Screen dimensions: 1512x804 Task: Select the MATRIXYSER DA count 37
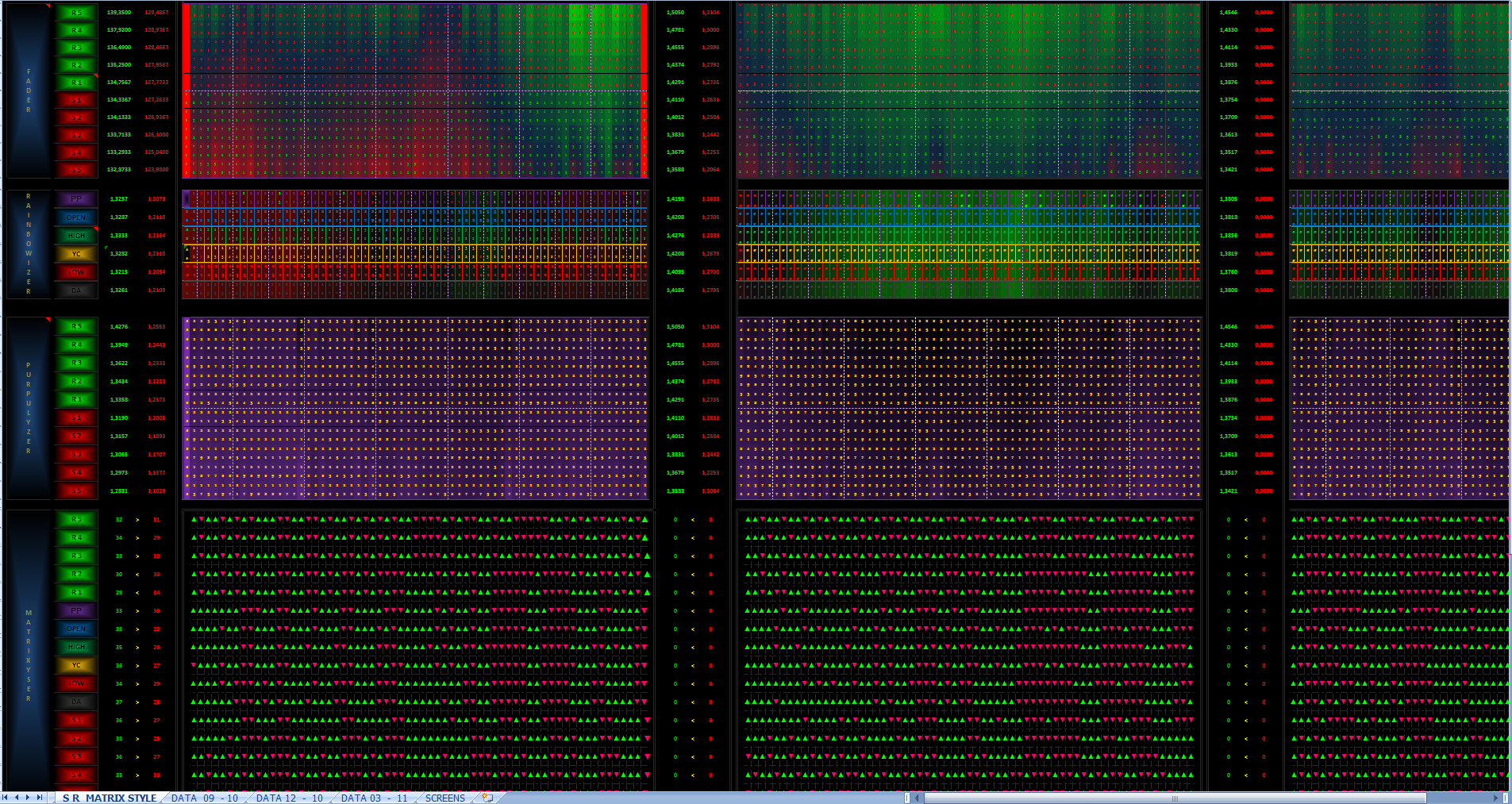[119, 702]
